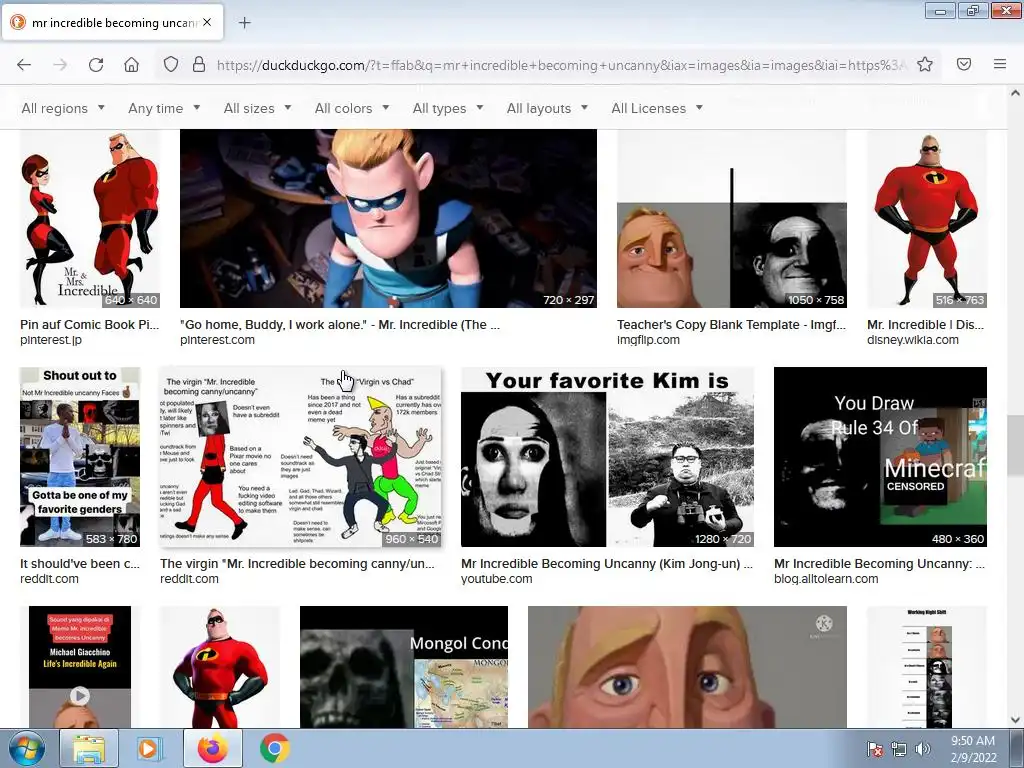Close the mr incredible becoming uncanny tab
The width and height of the screenshot is (1024, 768).
point(207,22)
